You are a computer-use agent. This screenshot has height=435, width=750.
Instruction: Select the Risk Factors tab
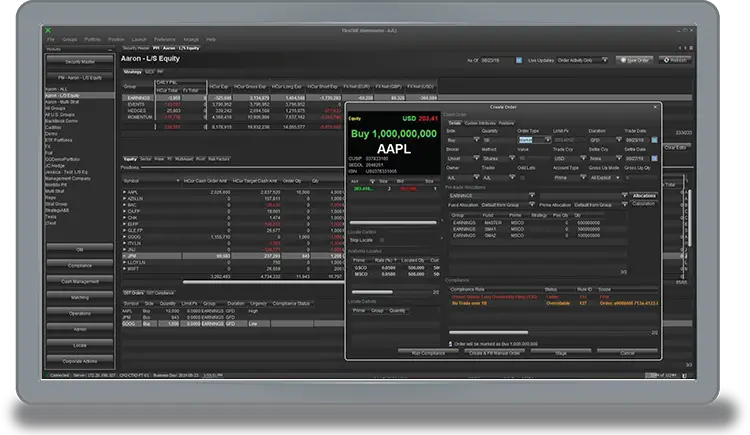coord(219,159)
